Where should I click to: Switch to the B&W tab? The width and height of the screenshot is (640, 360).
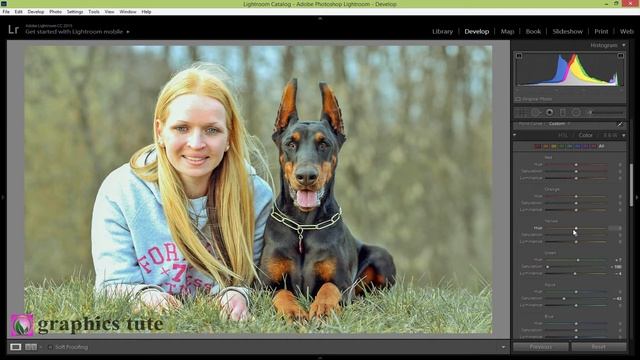click(x=610, y=135)
